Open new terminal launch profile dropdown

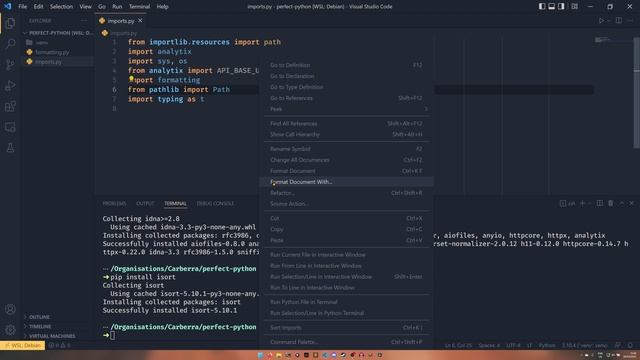point(589,203)
